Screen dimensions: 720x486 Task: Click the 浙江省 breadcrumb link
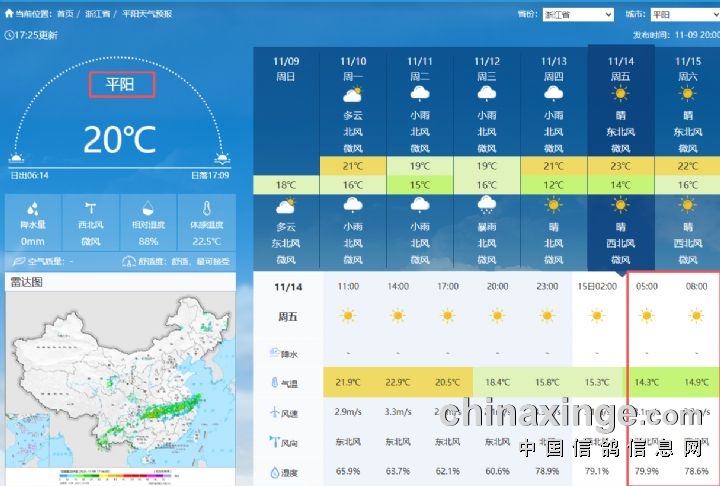(98, 15)
